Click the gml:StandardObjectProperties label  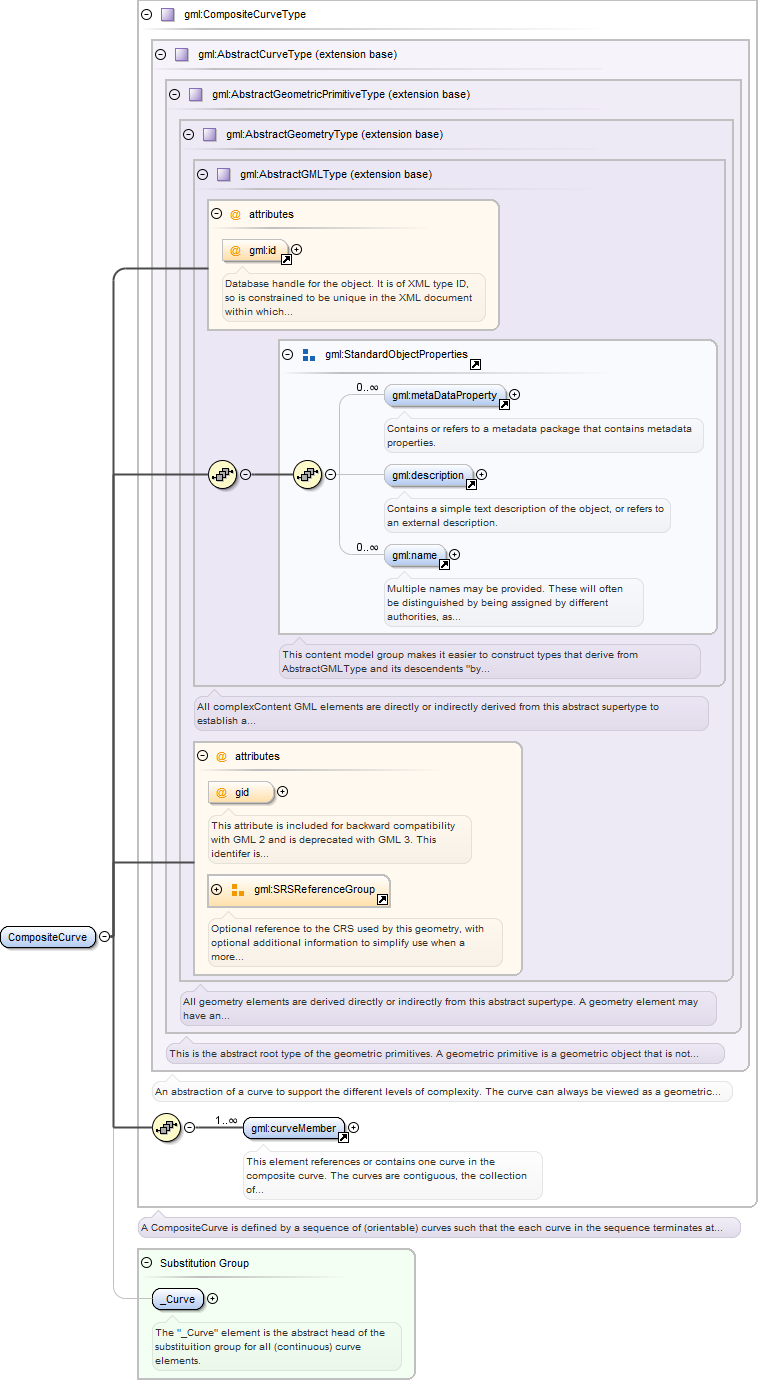point(396,354)
